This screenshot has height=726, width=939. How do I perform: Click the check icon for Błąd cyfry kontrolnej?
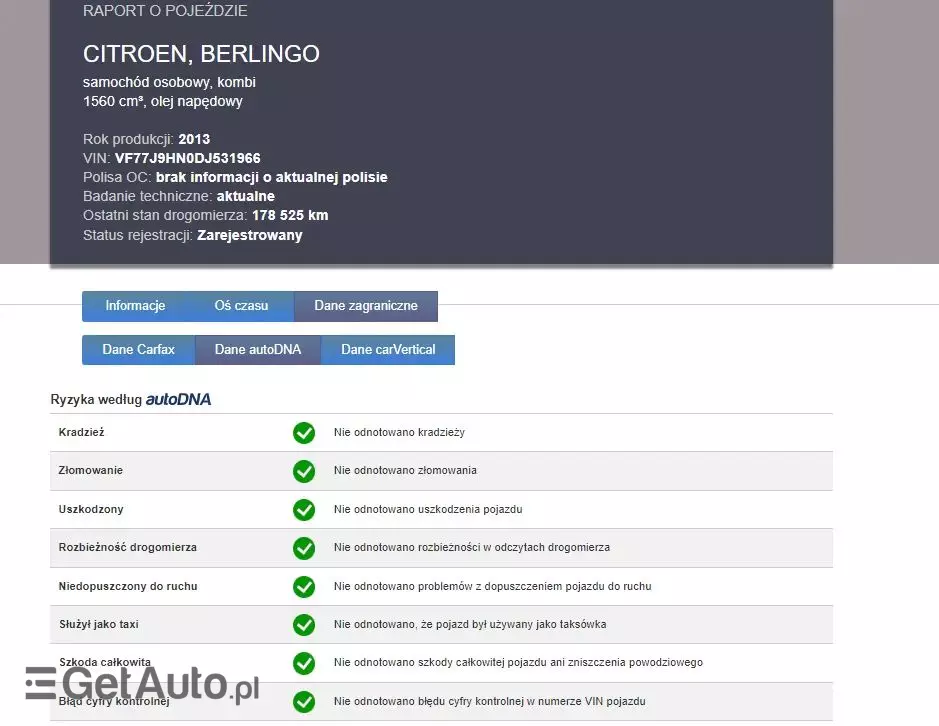[304, 701]
